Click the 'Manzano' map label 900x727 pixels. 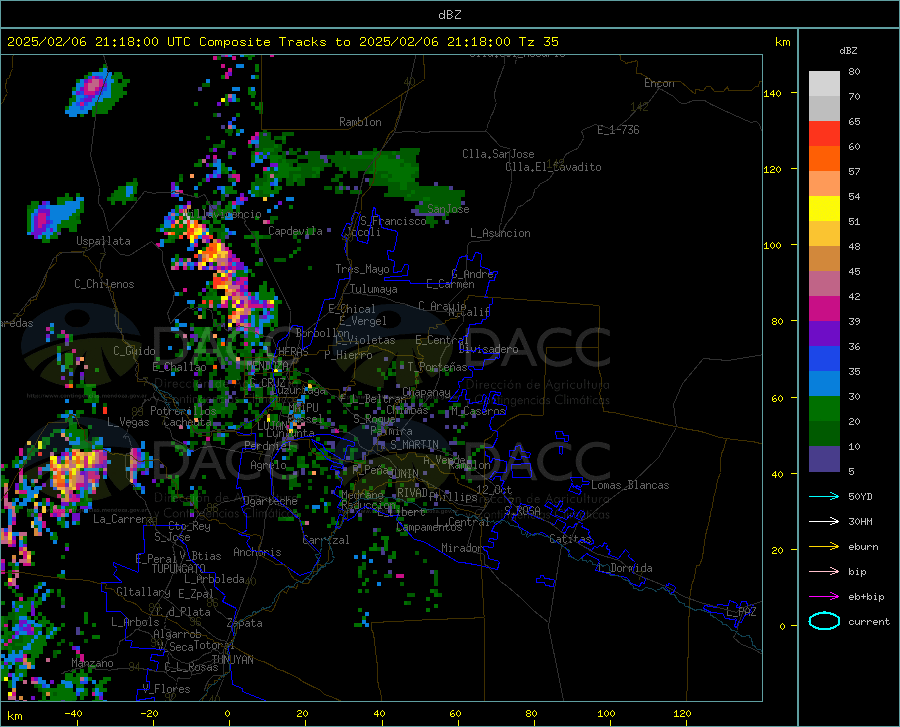92,663
